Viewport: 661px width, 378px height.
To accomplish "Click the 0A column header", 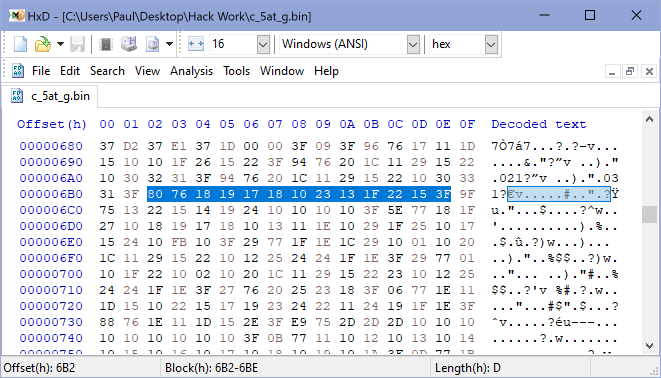I will point(347,124).
